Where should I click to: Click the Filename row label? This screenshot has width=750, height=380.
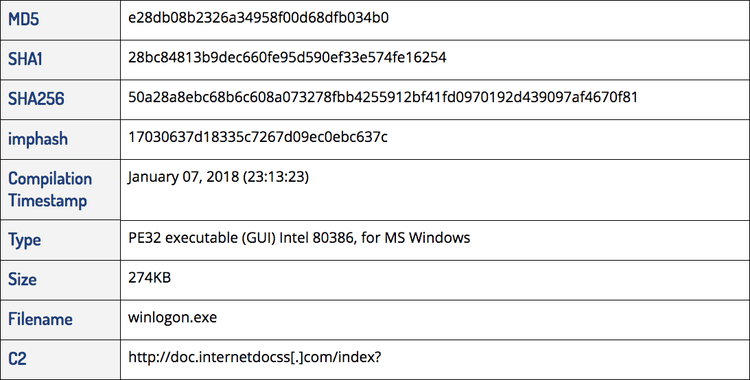click(40, 319)
